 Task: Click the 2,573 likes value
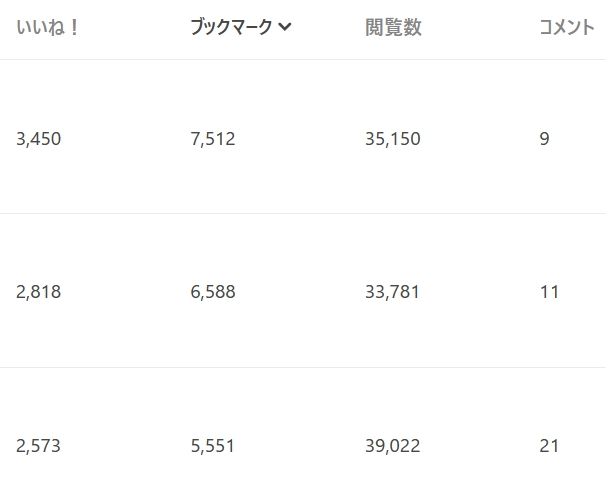39,446
